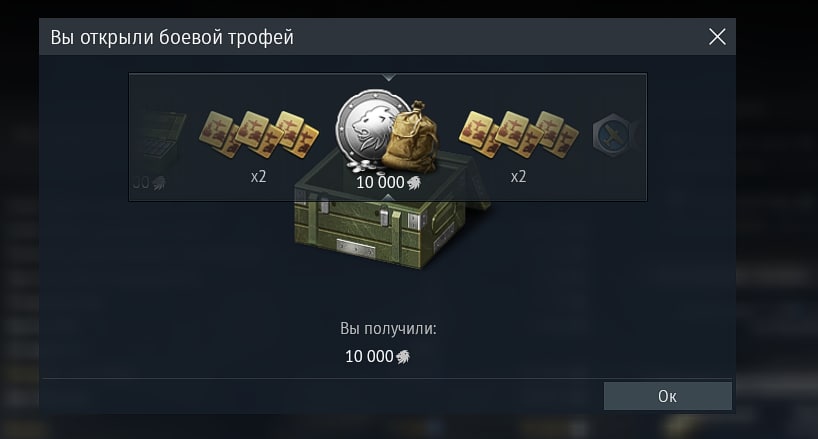
Task: Click the hexagonal aircraft badge icon
Action: [612, 135]
